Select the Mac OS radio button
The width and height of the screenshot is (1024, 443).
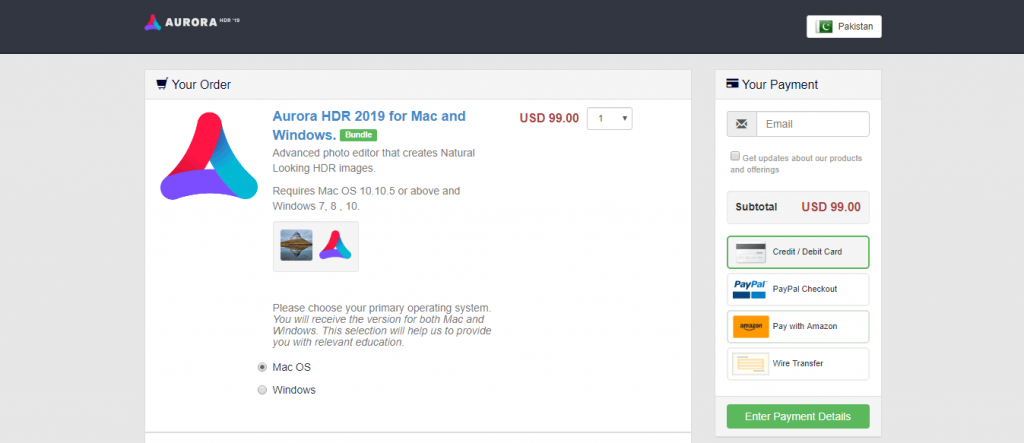click(263, 367)
